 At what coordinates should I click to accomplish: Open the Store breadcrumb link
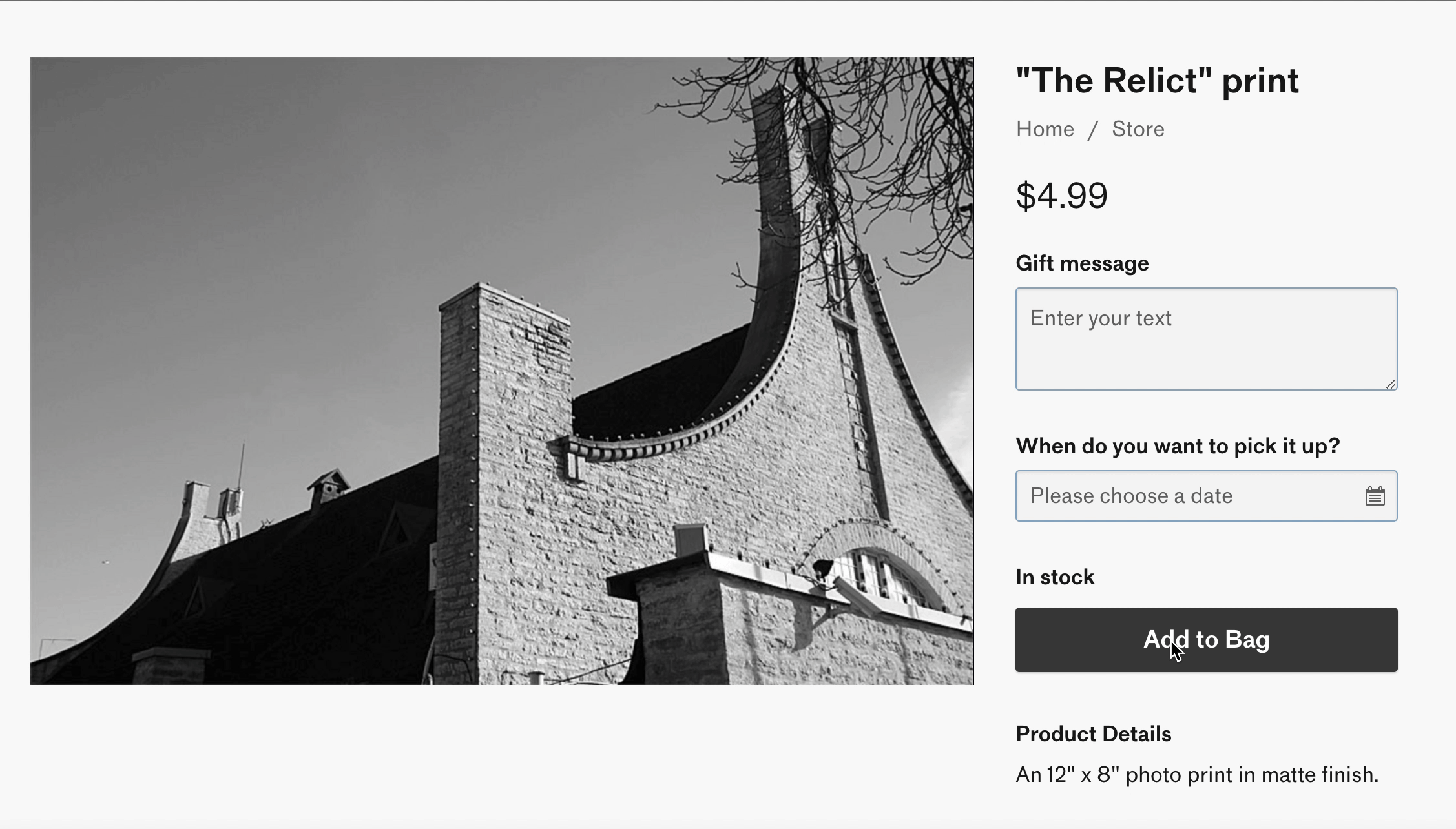(x=1138, y=129)
